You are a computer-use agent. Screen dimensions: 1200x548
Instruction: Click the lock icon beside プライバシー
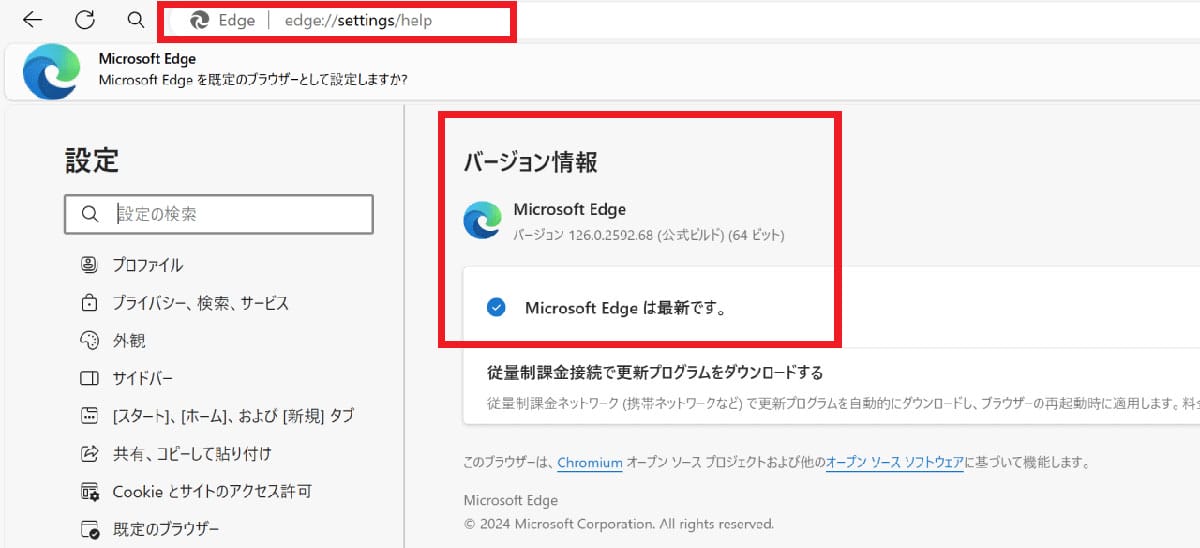(x=90, y=303)
